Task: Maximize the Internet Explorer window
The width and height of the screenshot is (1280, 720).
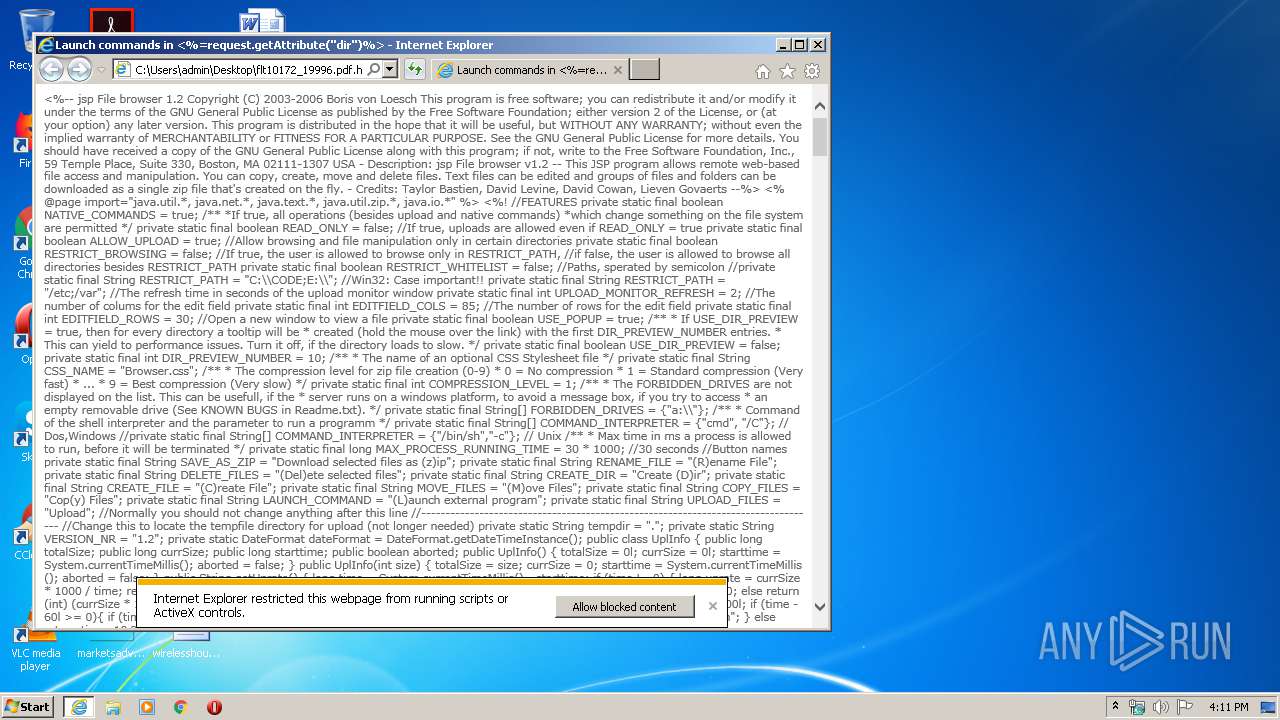Action: [x=800, y=45]
